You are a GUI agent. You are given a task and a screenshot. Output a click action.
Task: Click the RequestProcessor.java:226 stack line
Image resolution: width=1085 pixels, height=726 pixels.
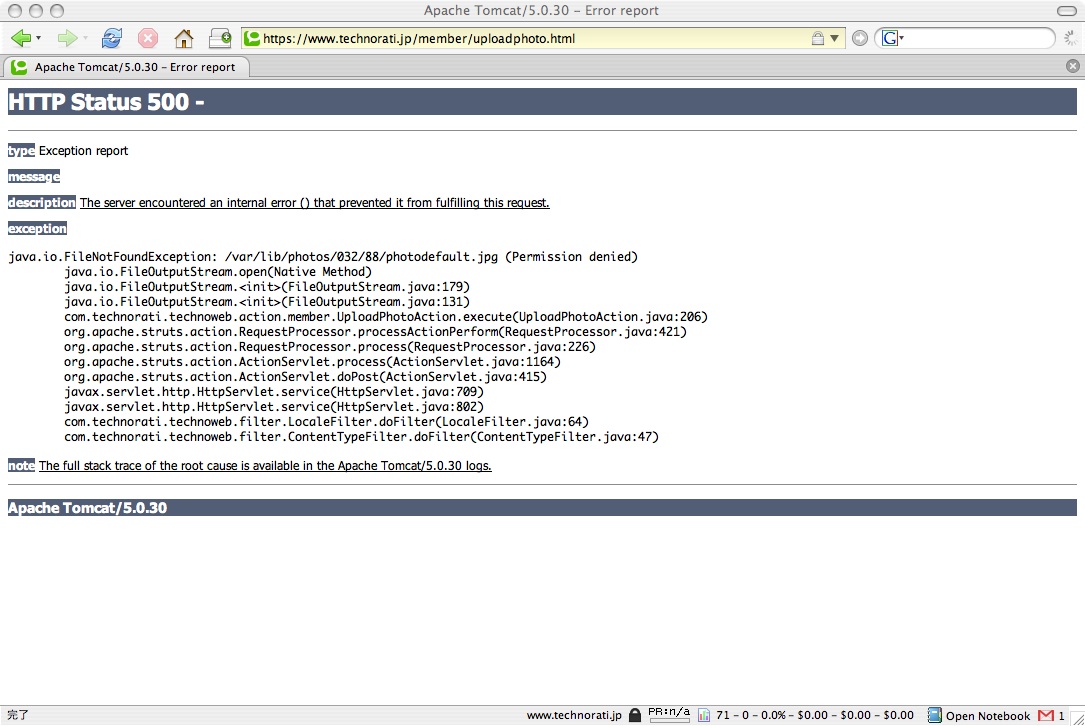(x=330, y=347)
